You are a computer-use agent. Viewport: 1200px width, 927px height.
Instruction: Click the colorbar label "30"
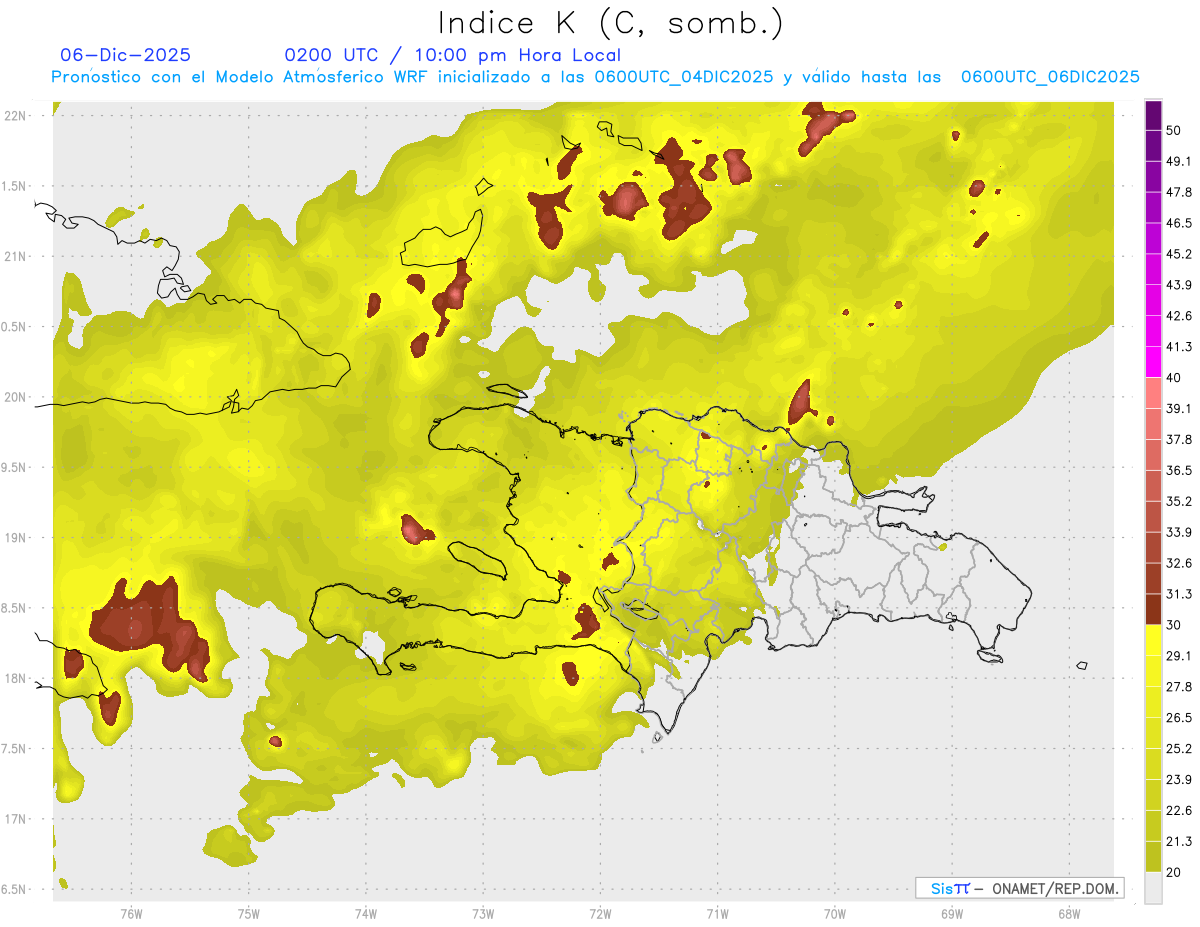click(x=1174, y=625)
